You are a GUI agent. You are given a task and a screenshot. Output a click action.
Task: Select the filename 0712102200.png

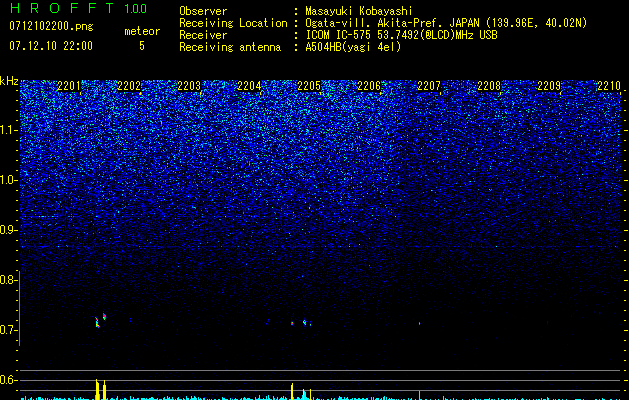click(51, 27)
